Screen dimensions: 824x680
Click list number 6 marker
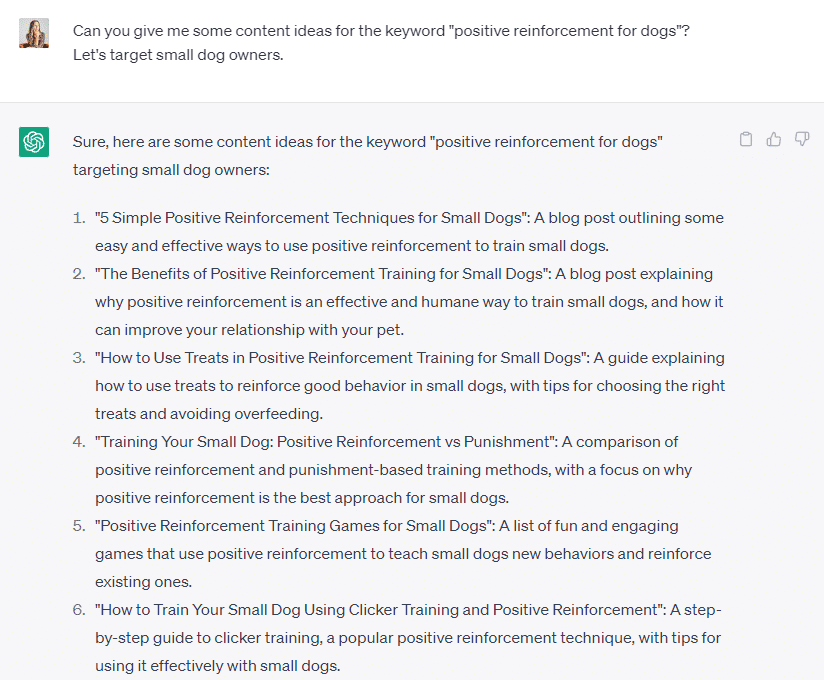(x=79, y=610)
